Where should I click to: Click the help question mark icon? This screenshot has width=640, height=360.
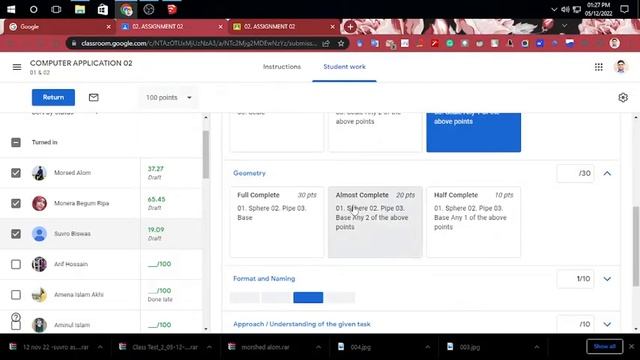tap(16, 317)
